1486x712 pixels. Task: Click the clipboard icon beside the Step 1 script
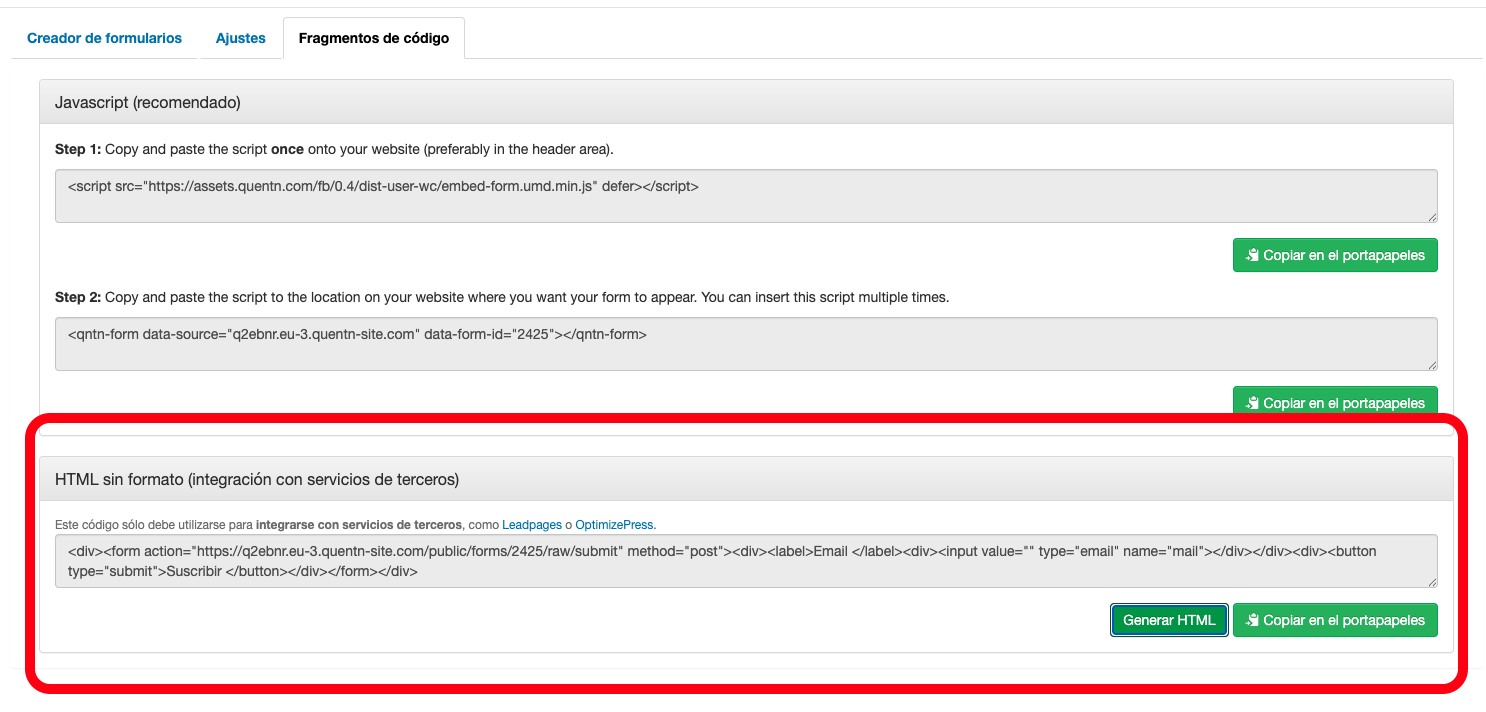[1252, 255]
